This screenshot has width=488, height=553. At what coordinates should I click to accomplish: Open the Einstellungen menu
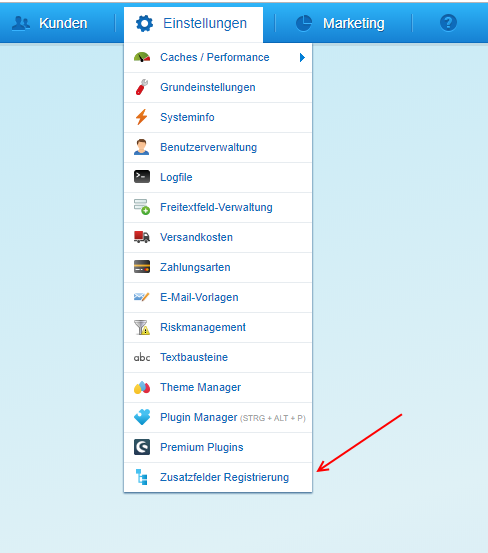[193, 24]
